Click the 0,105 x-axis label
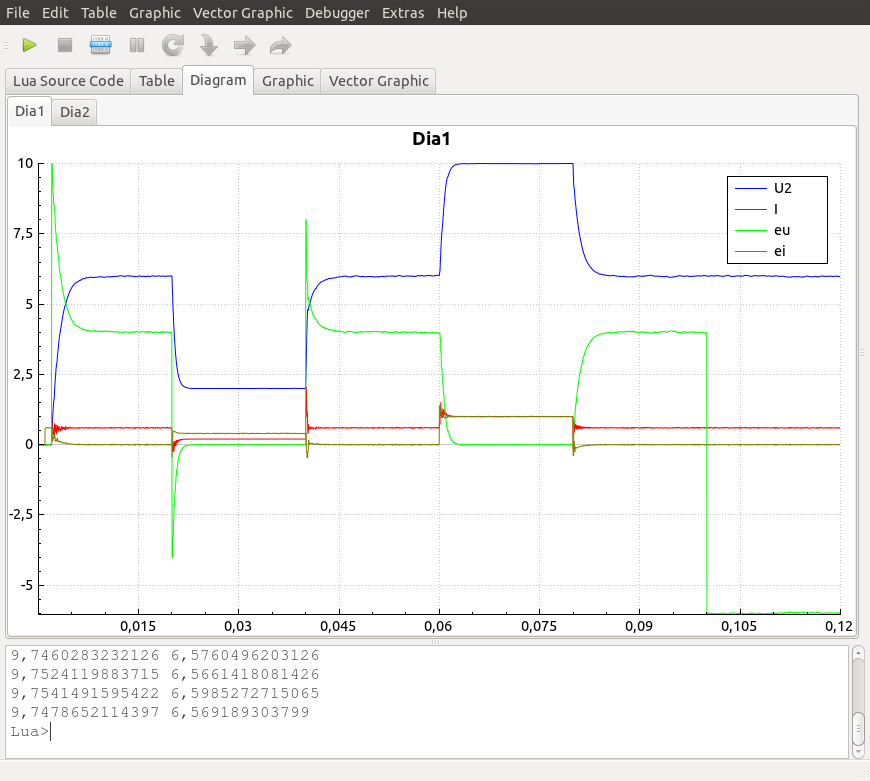 [739, 626]
